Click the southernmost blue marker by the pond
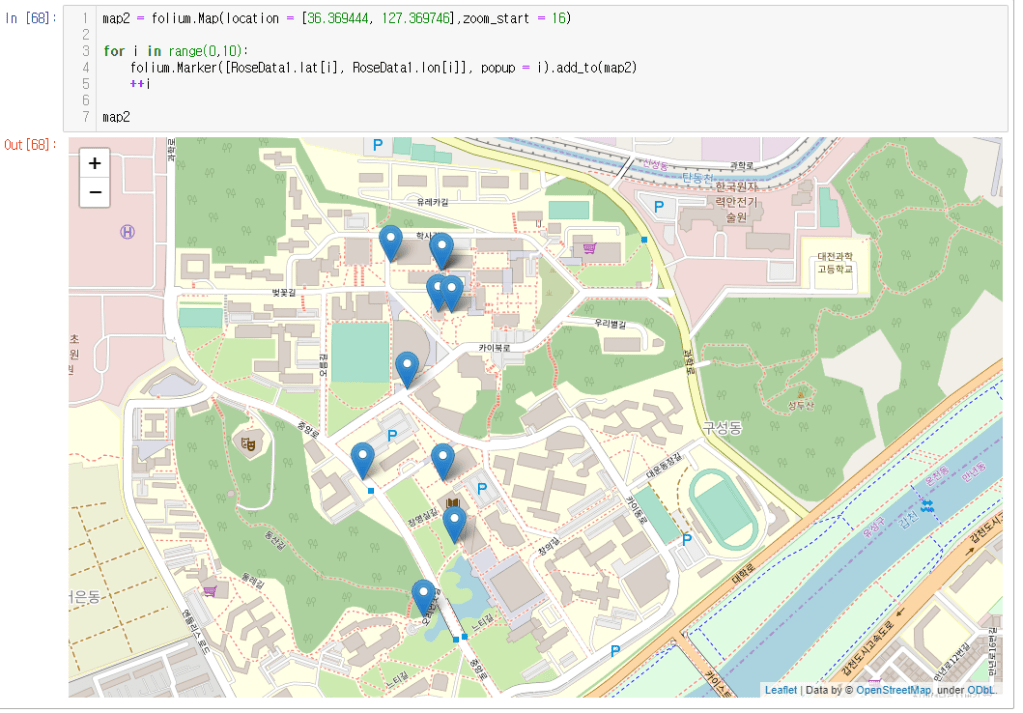 pos(424,595)
